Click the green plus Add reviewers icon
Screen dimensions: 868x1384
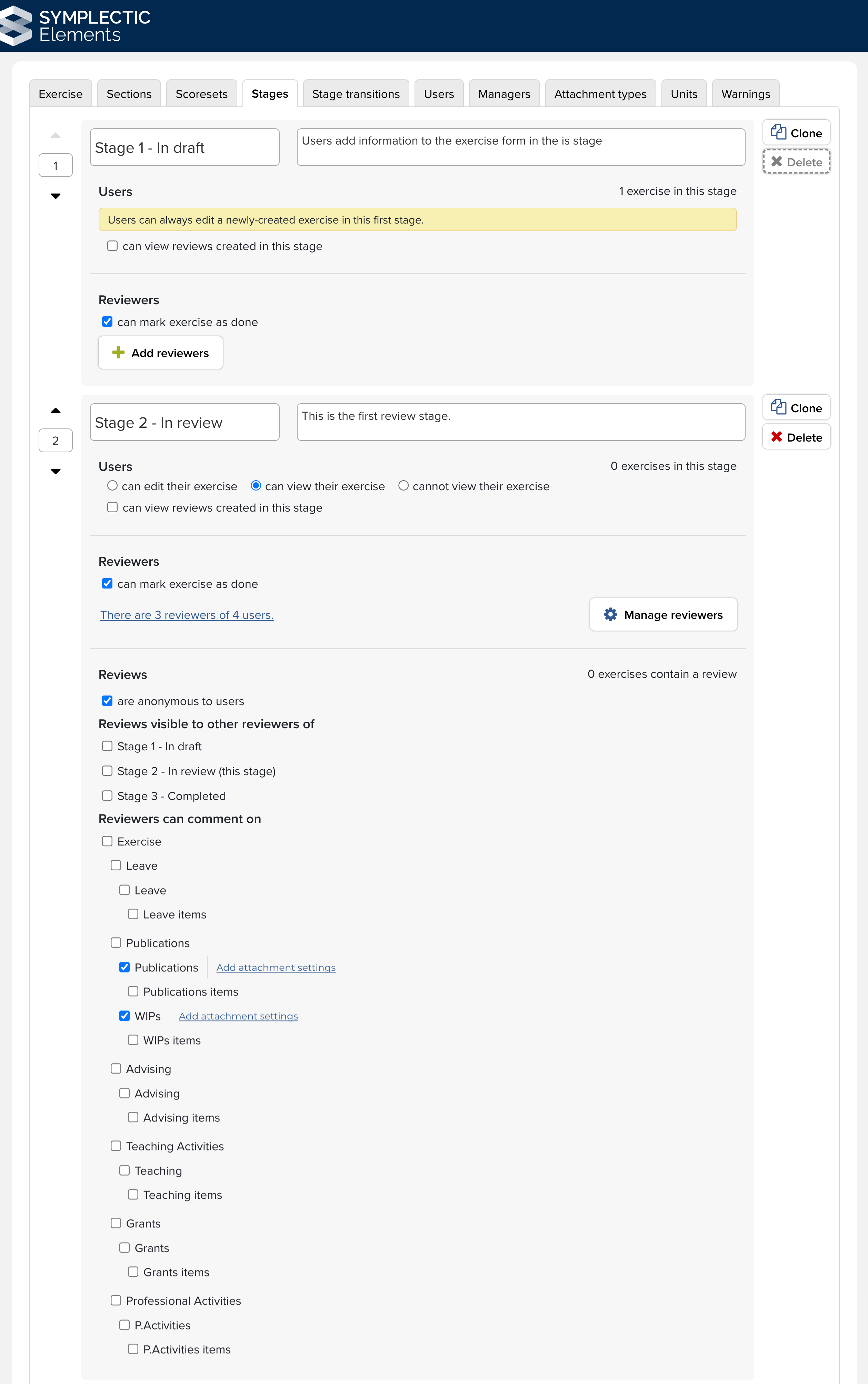tap(118, 353)
